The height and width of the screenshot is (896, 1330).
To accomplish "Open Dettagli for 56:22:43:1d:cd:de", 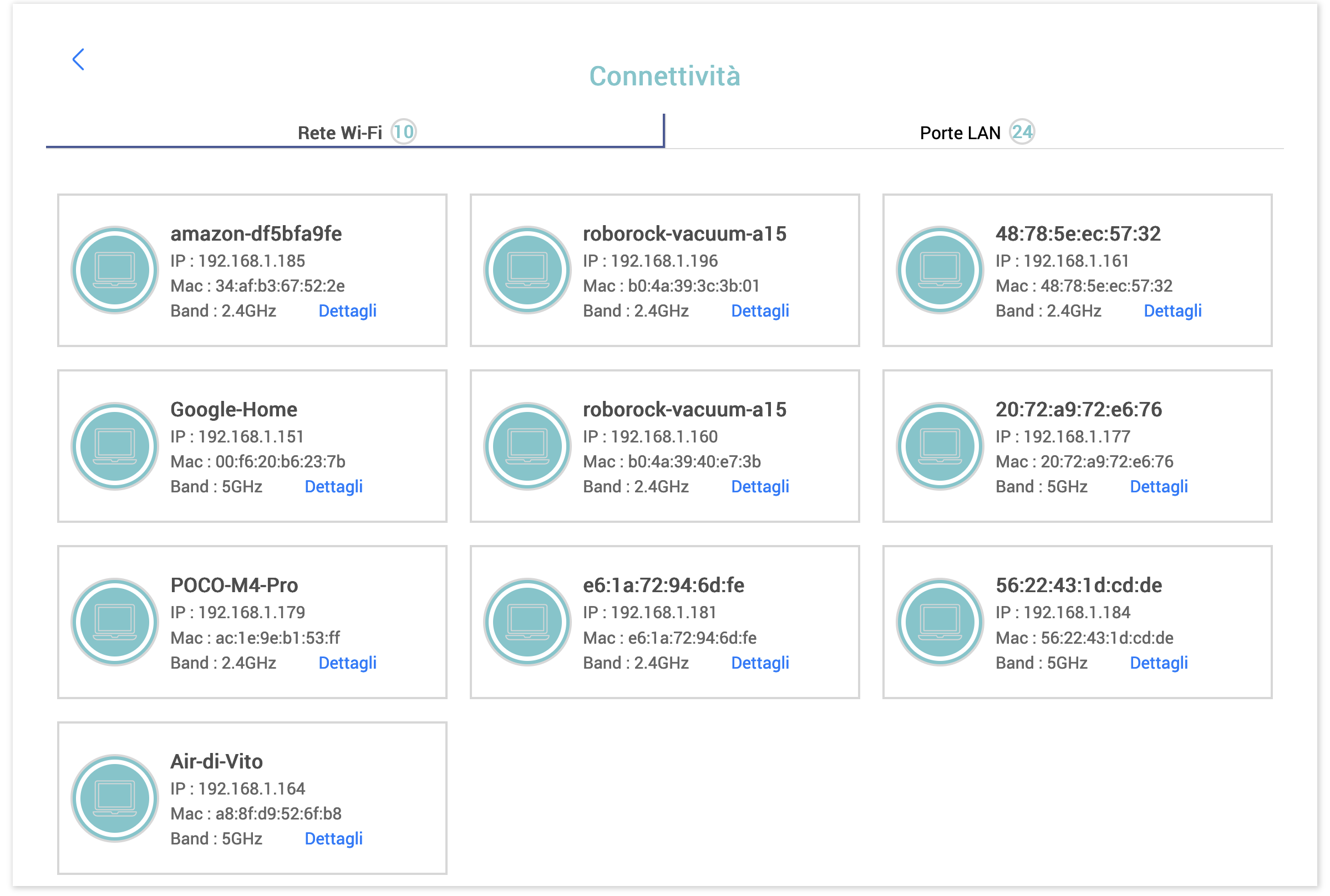I will pos(1159,663).
